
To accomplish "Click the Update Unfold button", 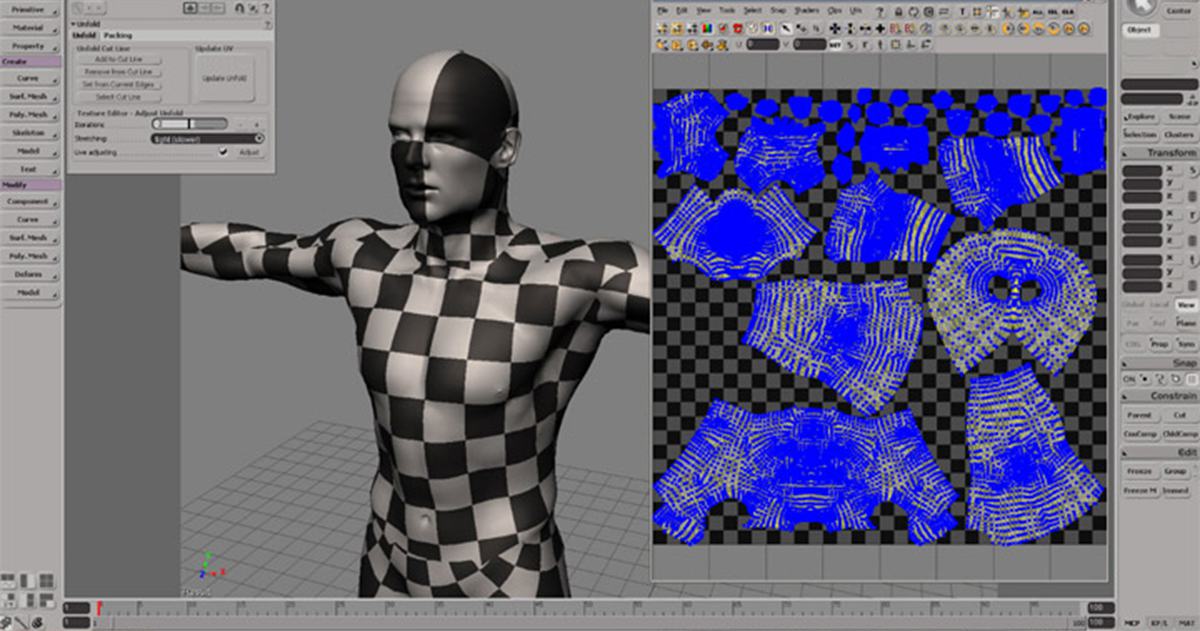I will click(224, 78).
